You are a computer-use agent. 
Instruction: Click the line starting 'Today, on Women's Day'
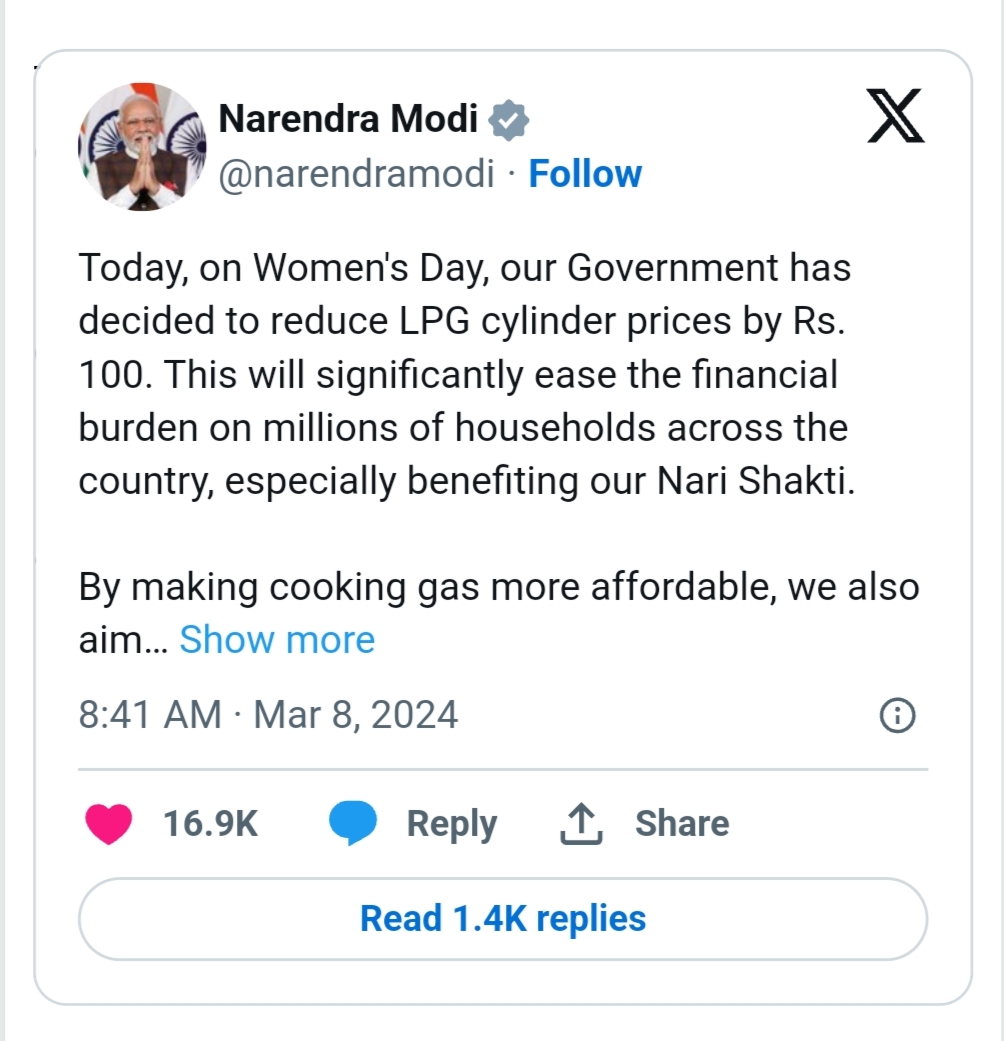coord(464,268)
